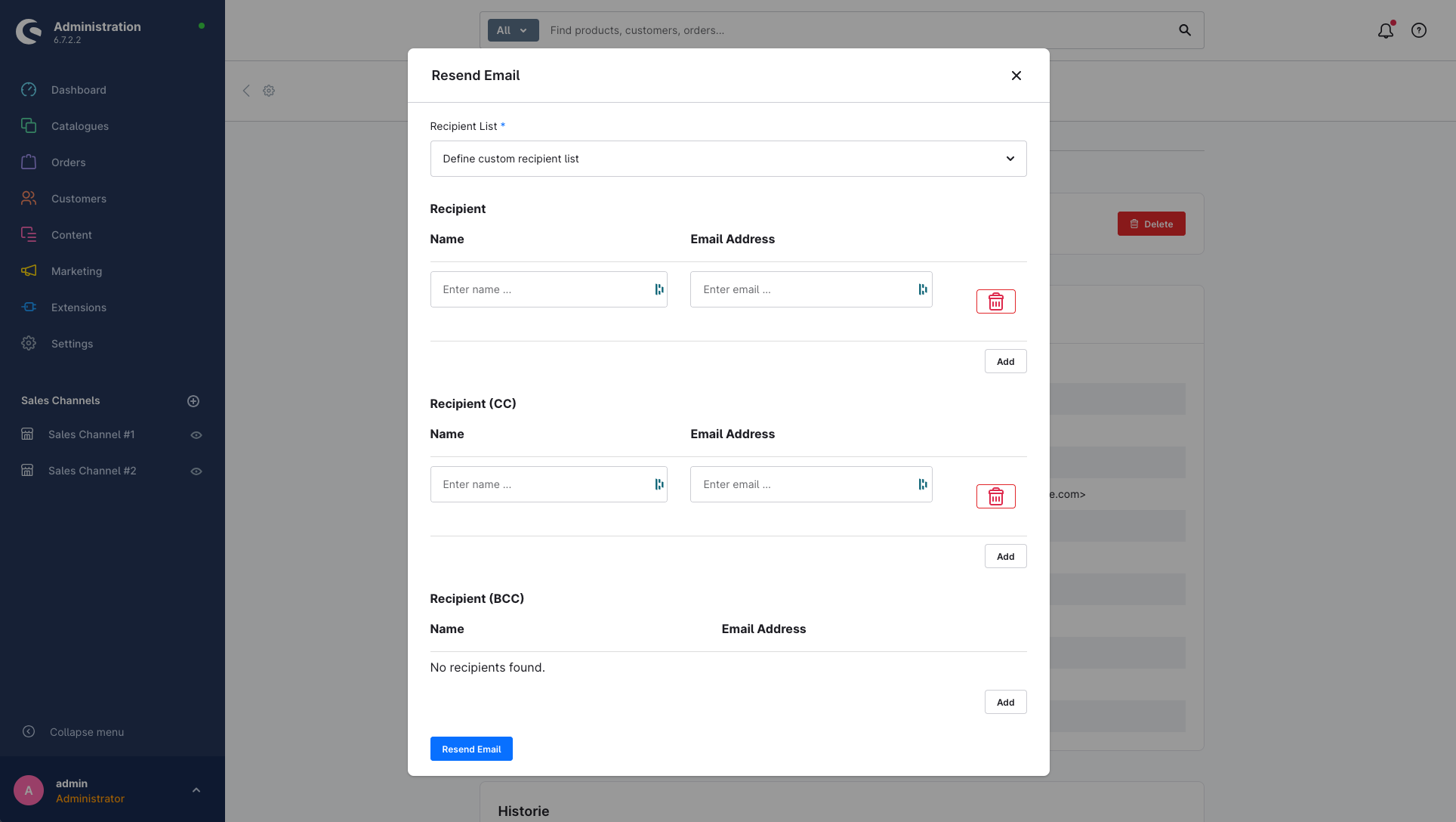1456x822 pixels.
Task: Open Orders in the sidebar menu
Action: [68, 162]
